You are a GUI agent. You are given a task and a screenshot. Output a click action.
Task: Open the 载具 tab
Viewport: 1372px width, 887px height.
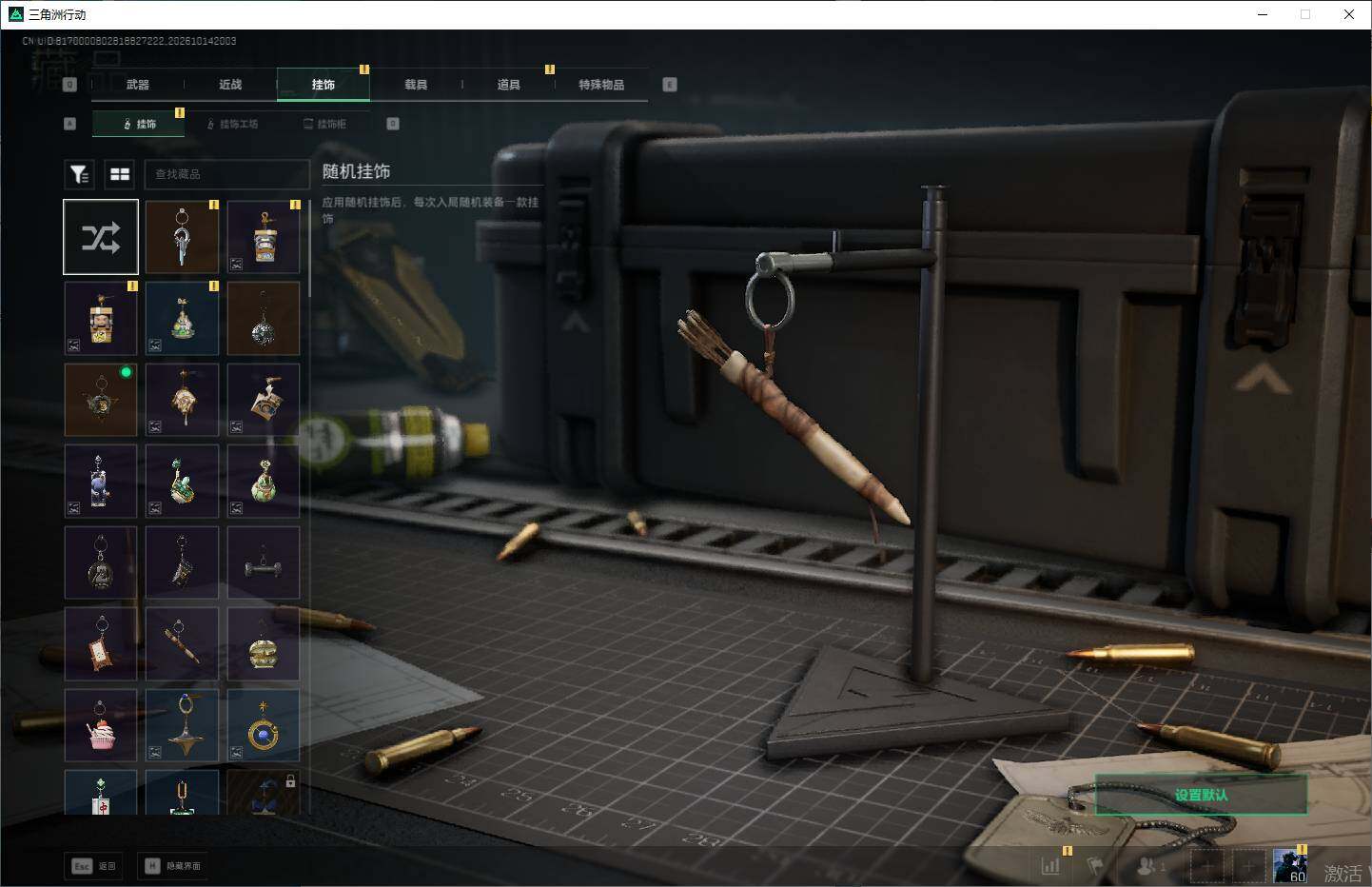(416, 85)
